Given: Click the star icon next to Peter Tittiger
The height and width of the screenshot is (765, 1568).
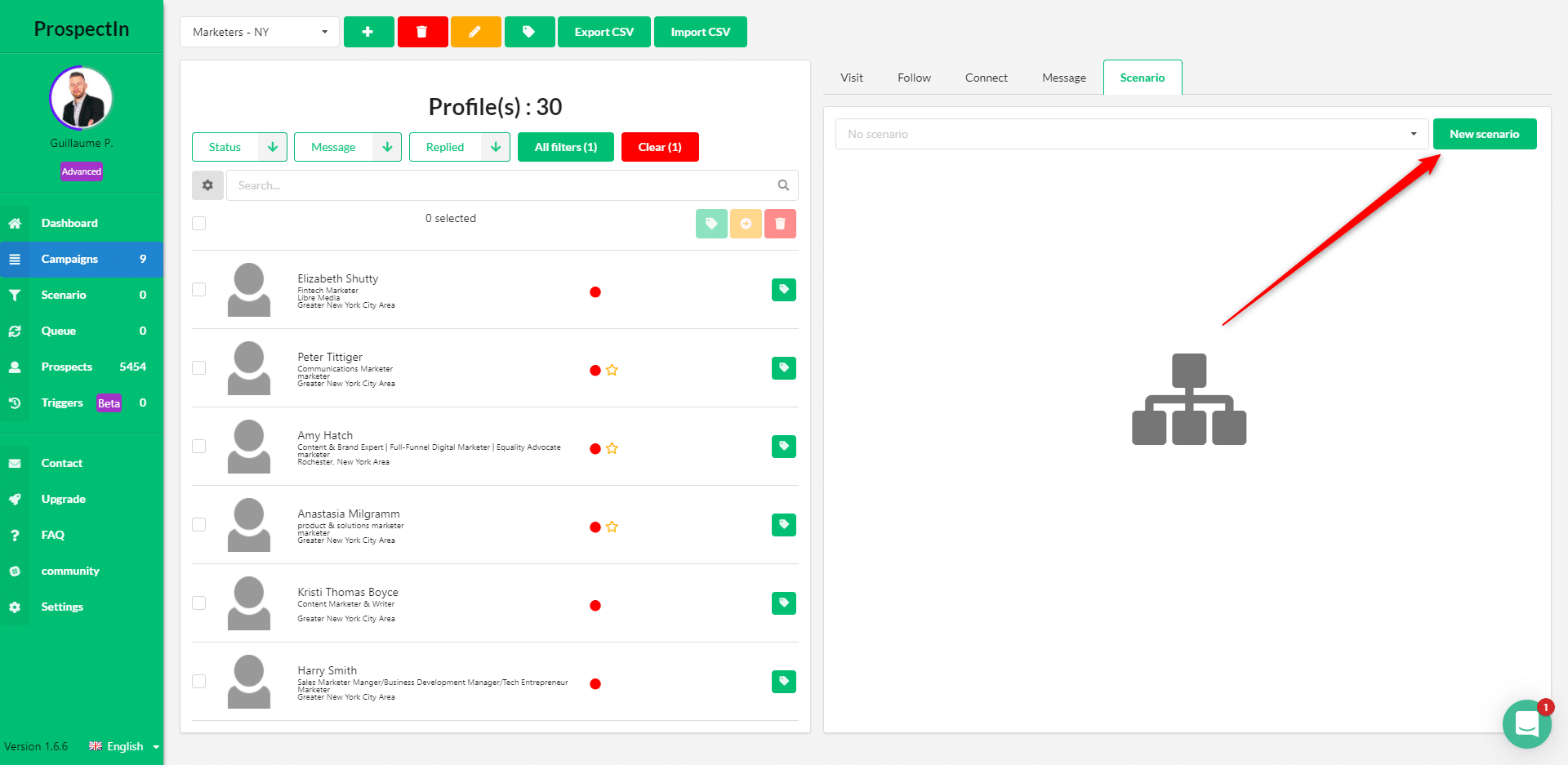Looking at the screenshot, I should (612, 370).
